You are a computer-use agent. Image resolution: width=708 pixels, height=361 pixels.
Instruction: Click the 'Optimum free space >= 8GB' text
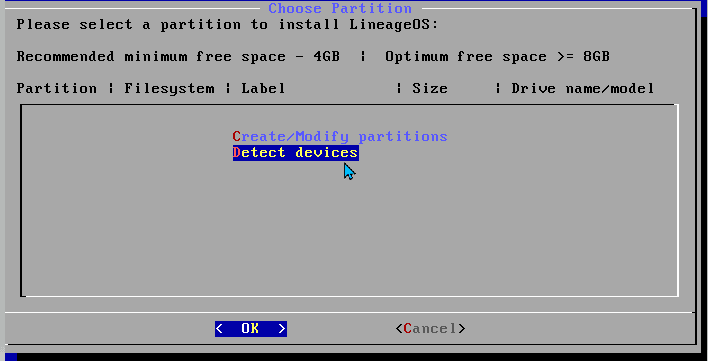[498, 57]
